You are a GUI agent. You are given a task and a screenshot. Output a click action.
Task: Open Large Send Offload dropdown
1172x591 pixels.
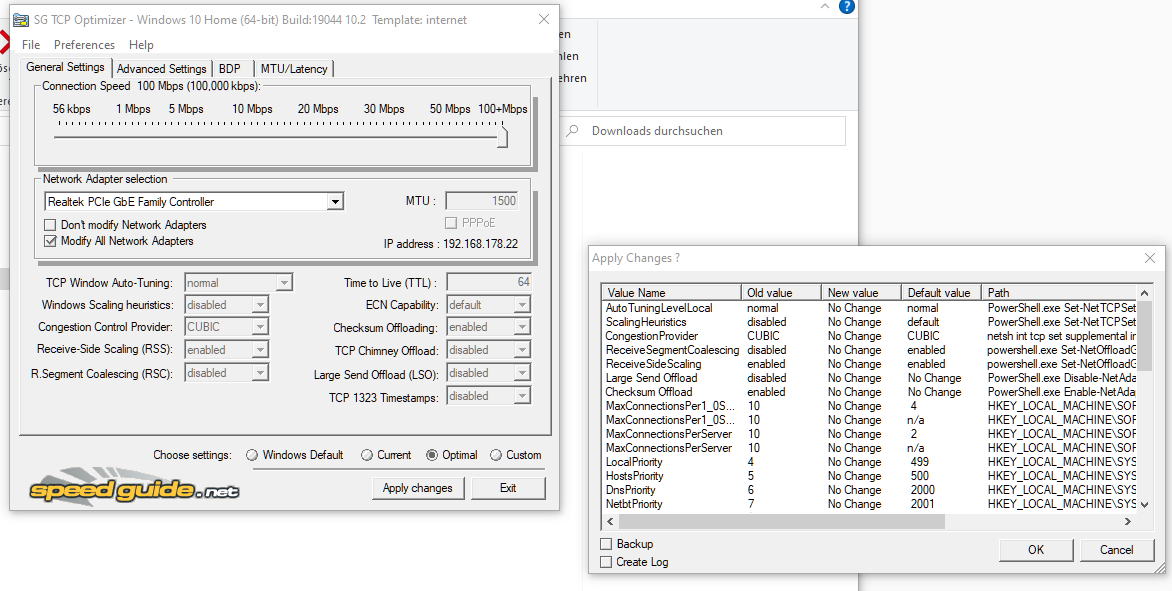tap(522, 373)
